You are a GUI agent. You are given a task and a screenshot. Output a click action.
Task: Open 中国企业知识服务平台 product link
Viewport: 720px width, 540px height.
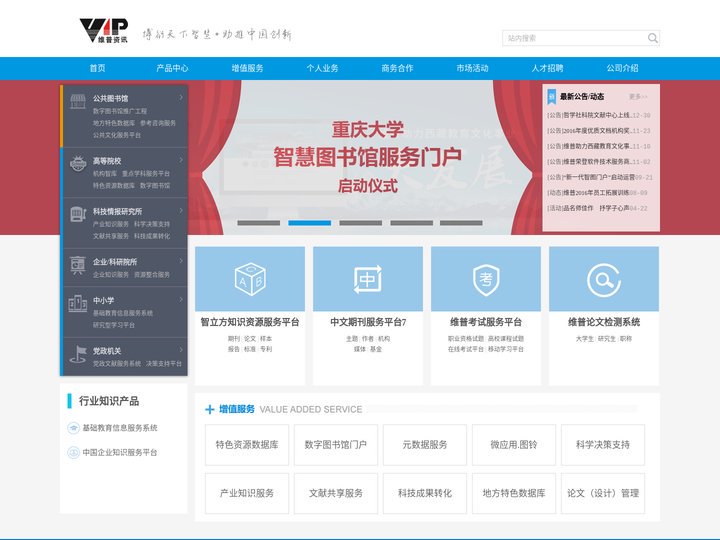click(120, 452)
